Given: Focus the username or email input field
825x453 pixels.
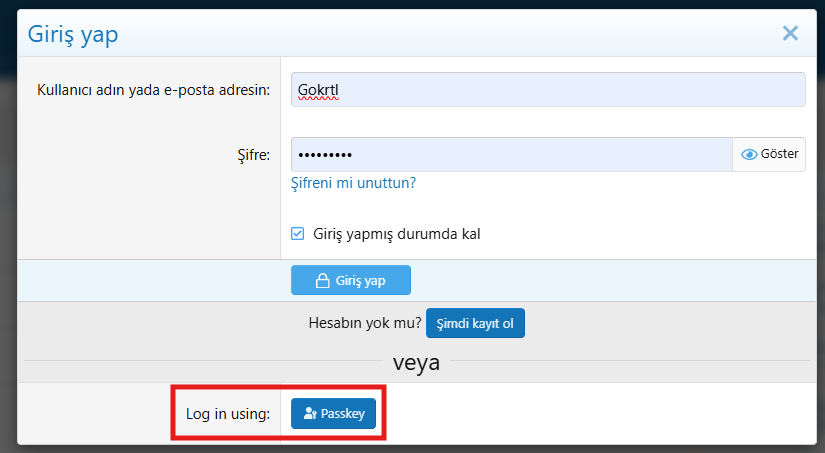Looking at the screenshot, I should coord(547,89).
